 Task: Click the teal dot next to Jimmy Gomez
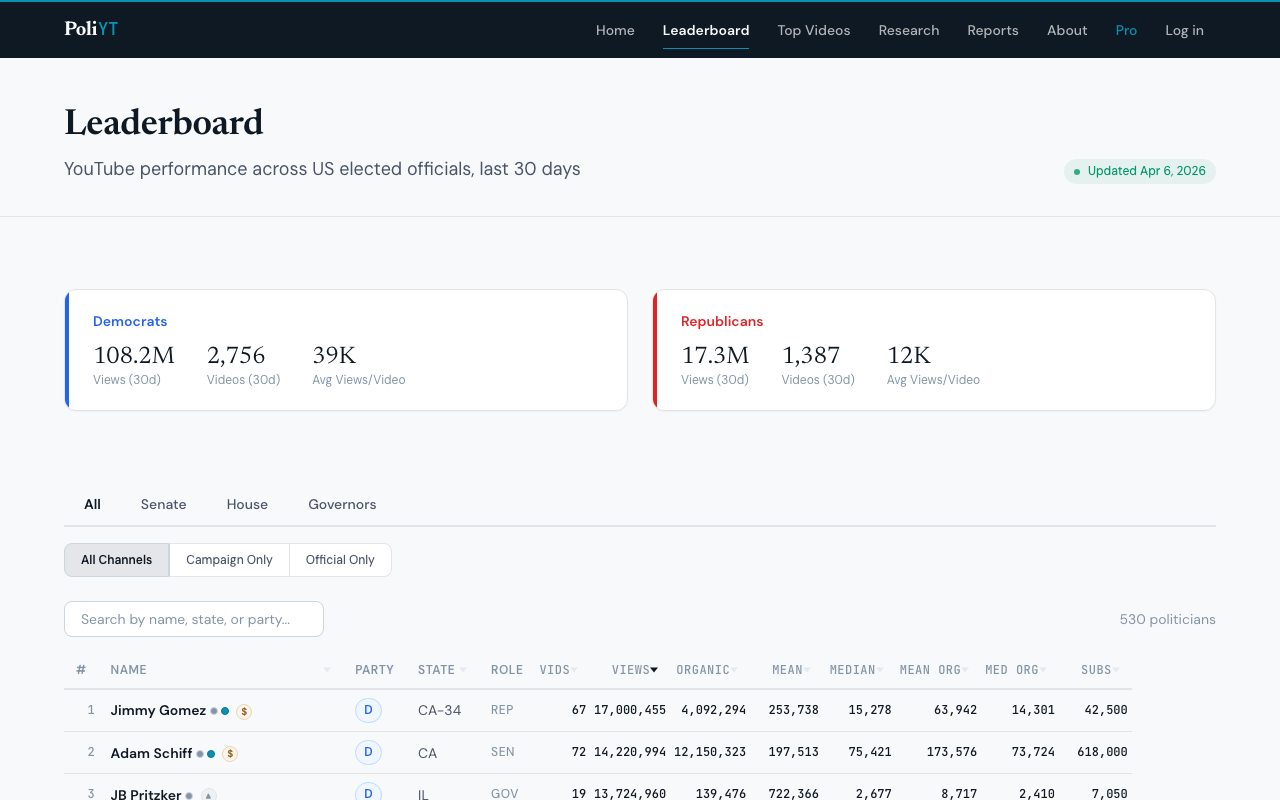pos(225,711)
